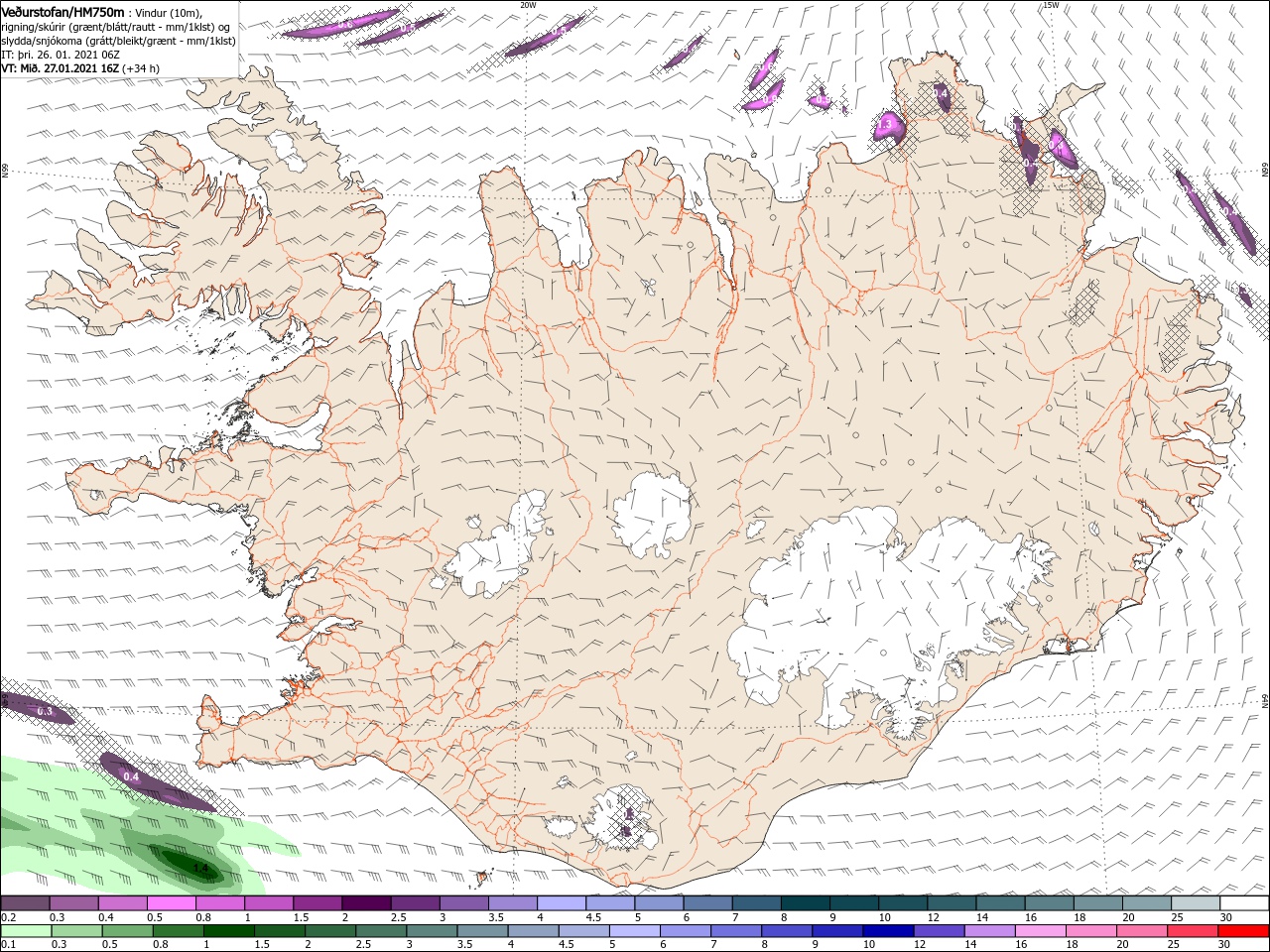Click the 1.4 value in green rain area
The image size is (1270, 952).
click(x=200, y=869)
